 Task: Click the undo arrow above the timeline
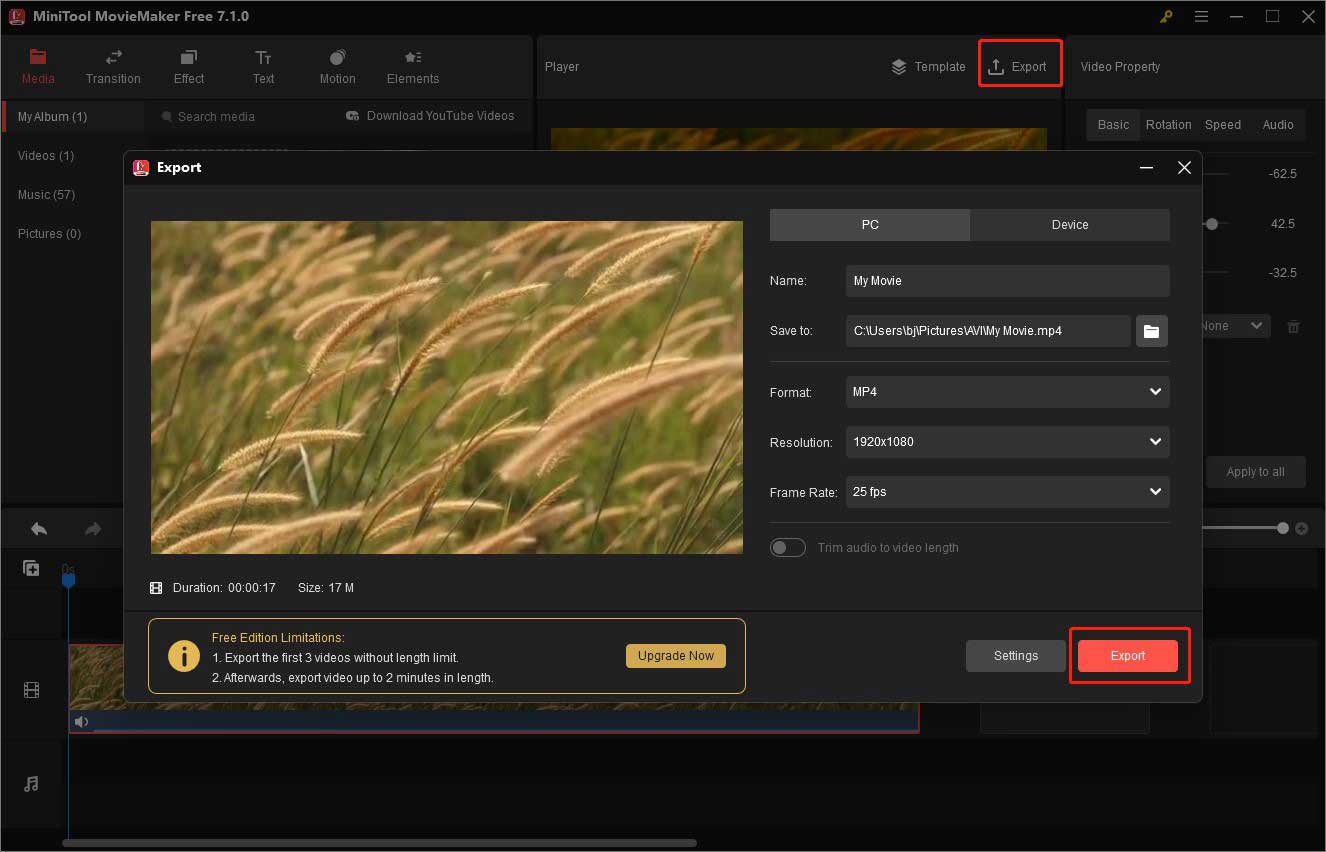tap(38, 528)
